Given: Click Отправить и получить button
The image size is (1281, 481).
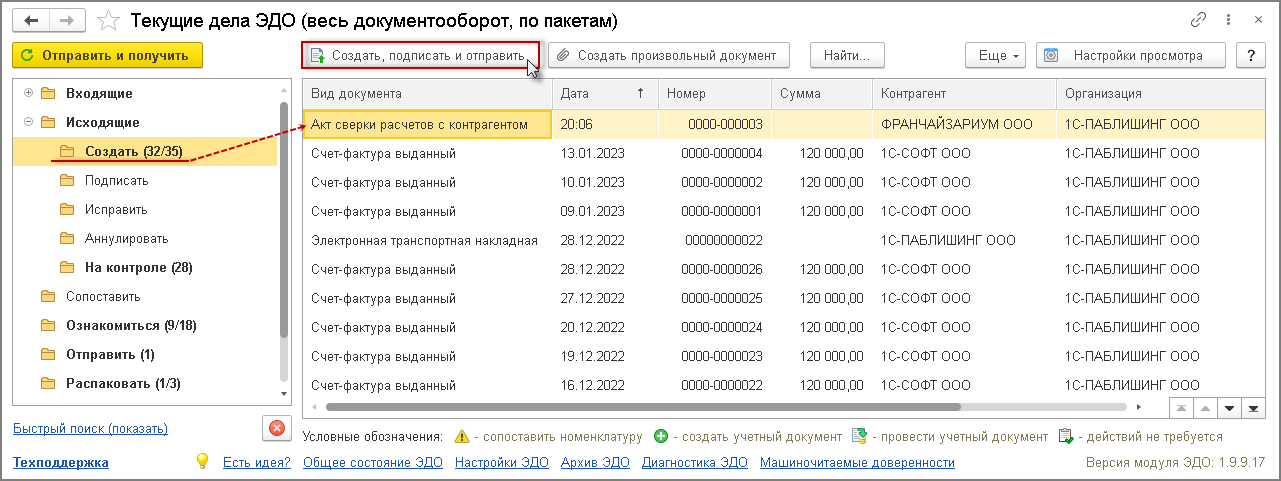Looking at the screenshot, I should (x=108, y=56).
